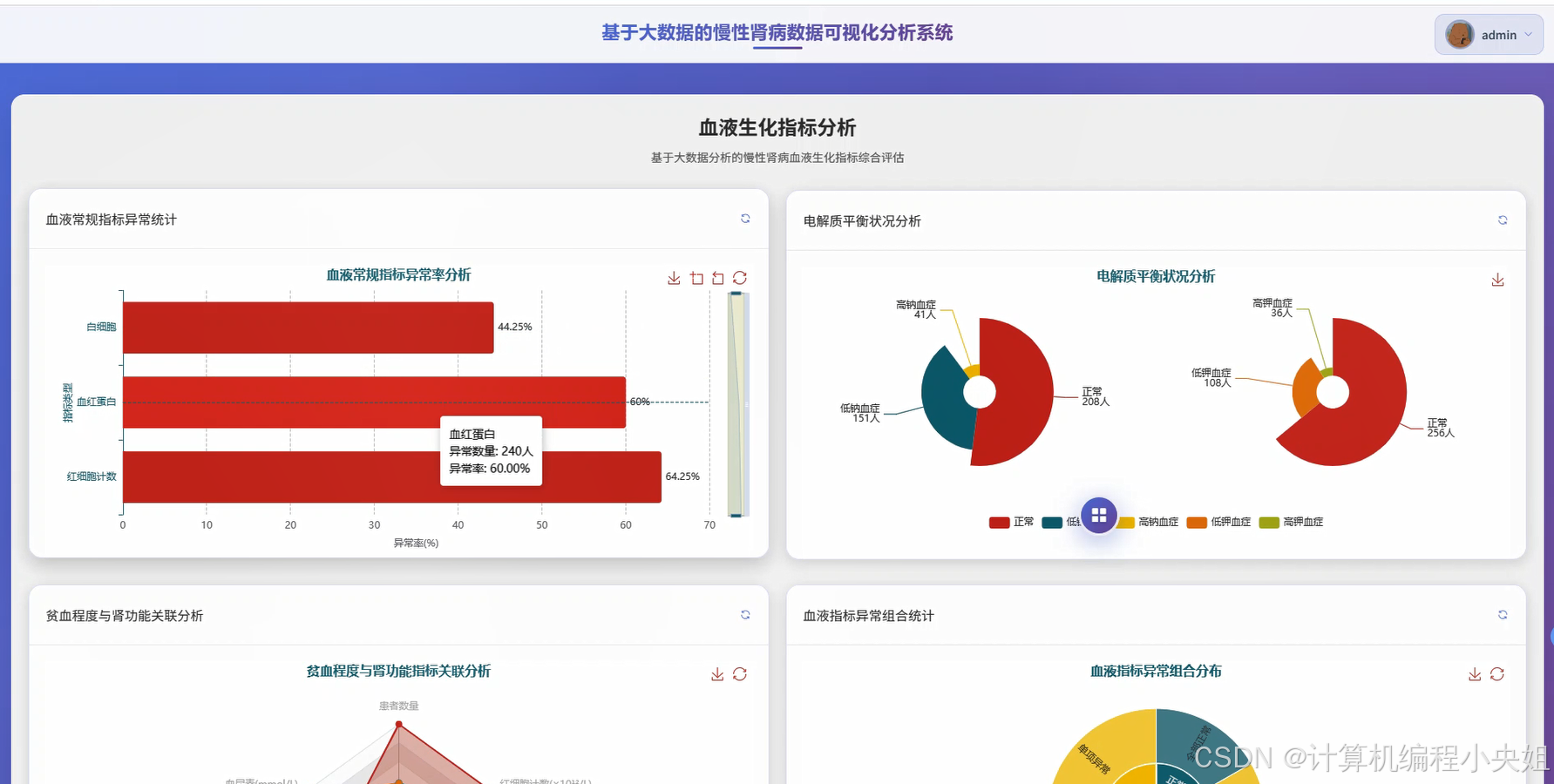Download the 血液指标异常组合分布 chart image

point(1475,674)
